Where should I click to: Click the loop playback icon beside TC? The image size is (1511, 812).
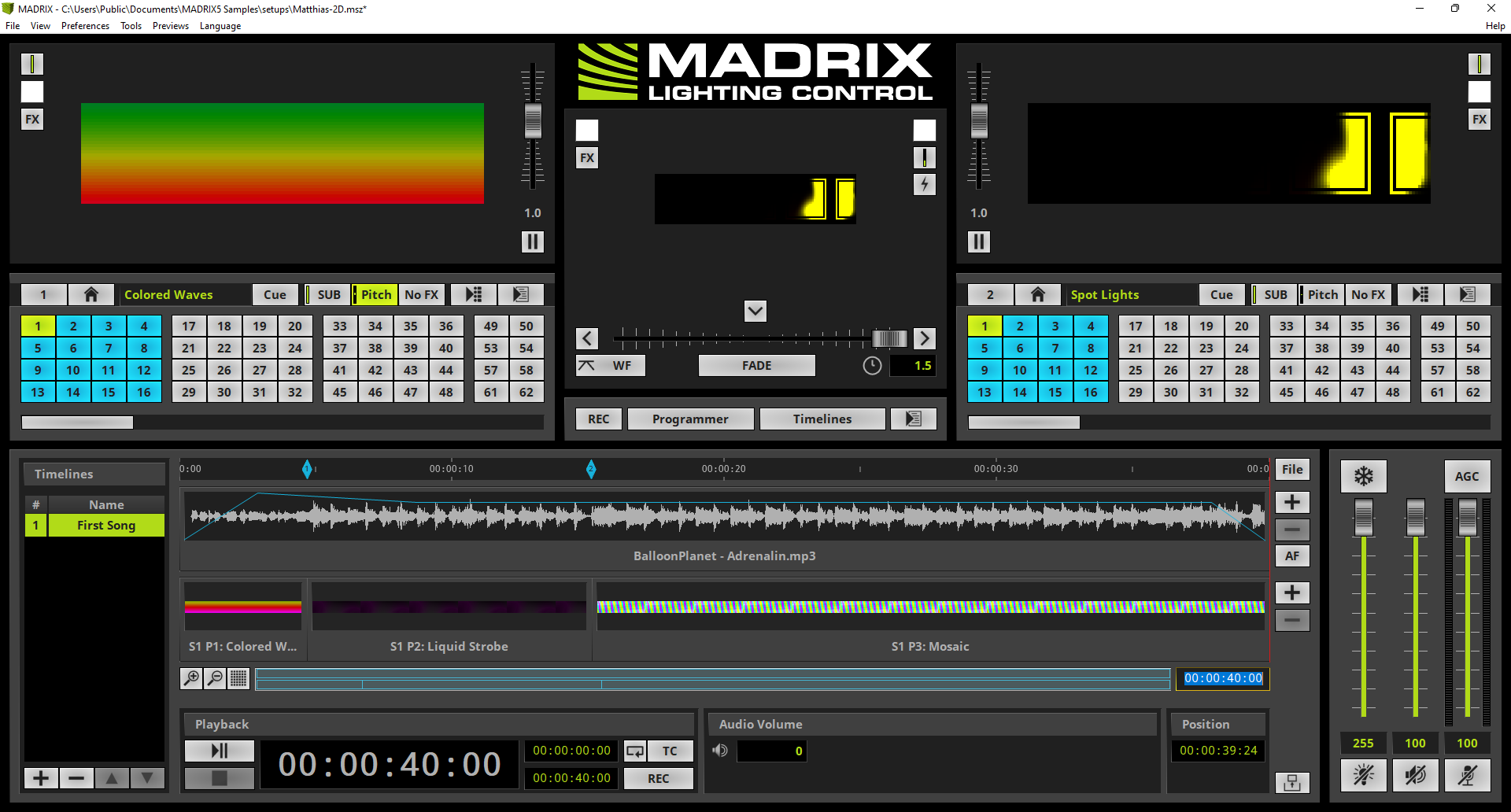point(635,751)
